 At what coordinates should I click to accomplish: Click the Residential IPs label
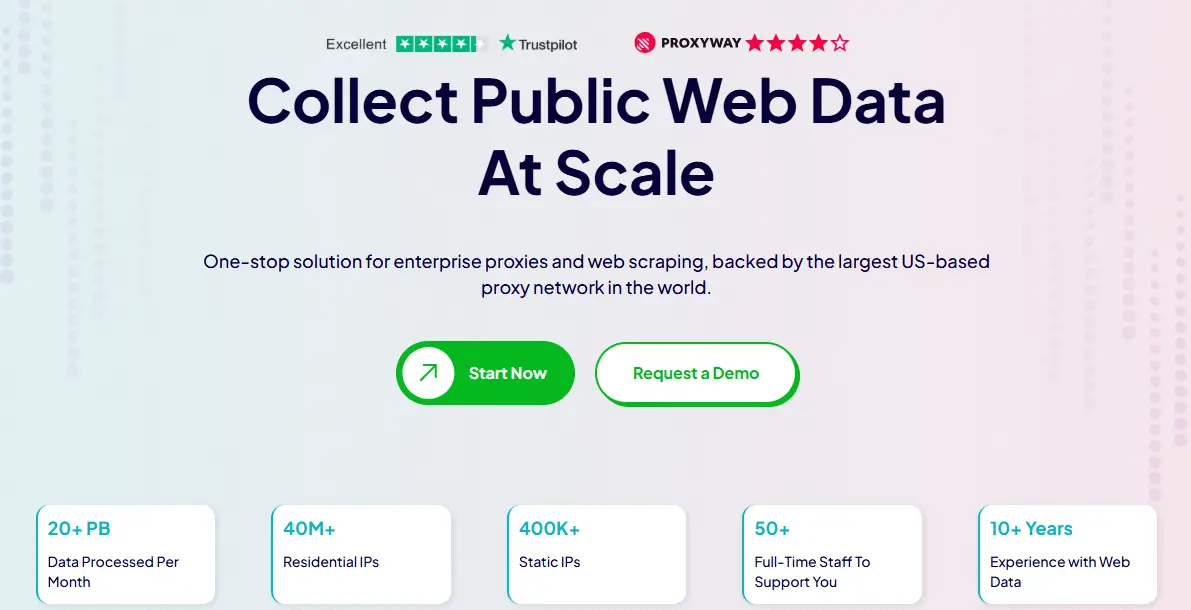tap(331, 562)
